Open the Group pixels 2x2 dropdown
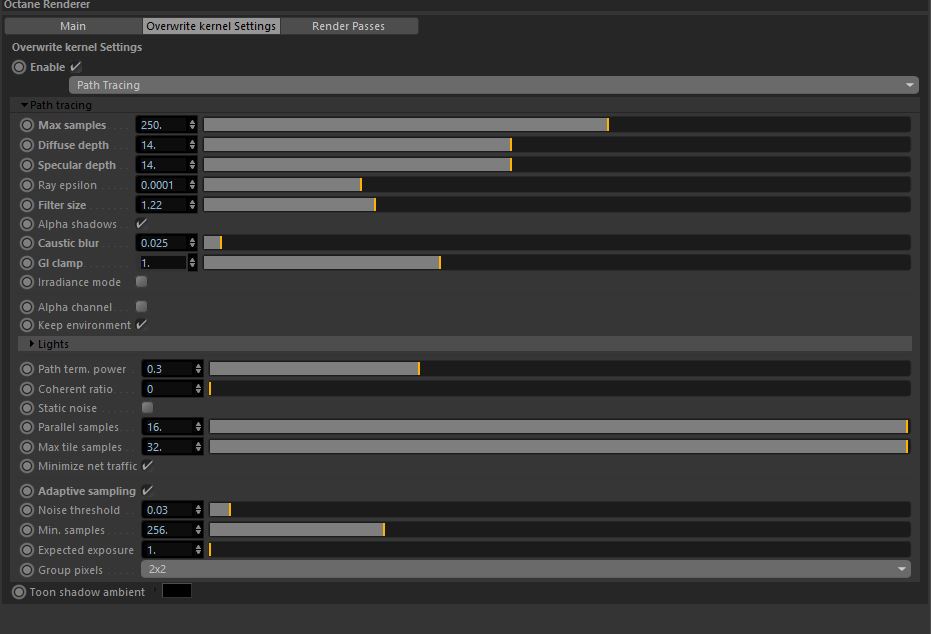Viewport: 931px width, 634px height. click(x=525, y=569)
